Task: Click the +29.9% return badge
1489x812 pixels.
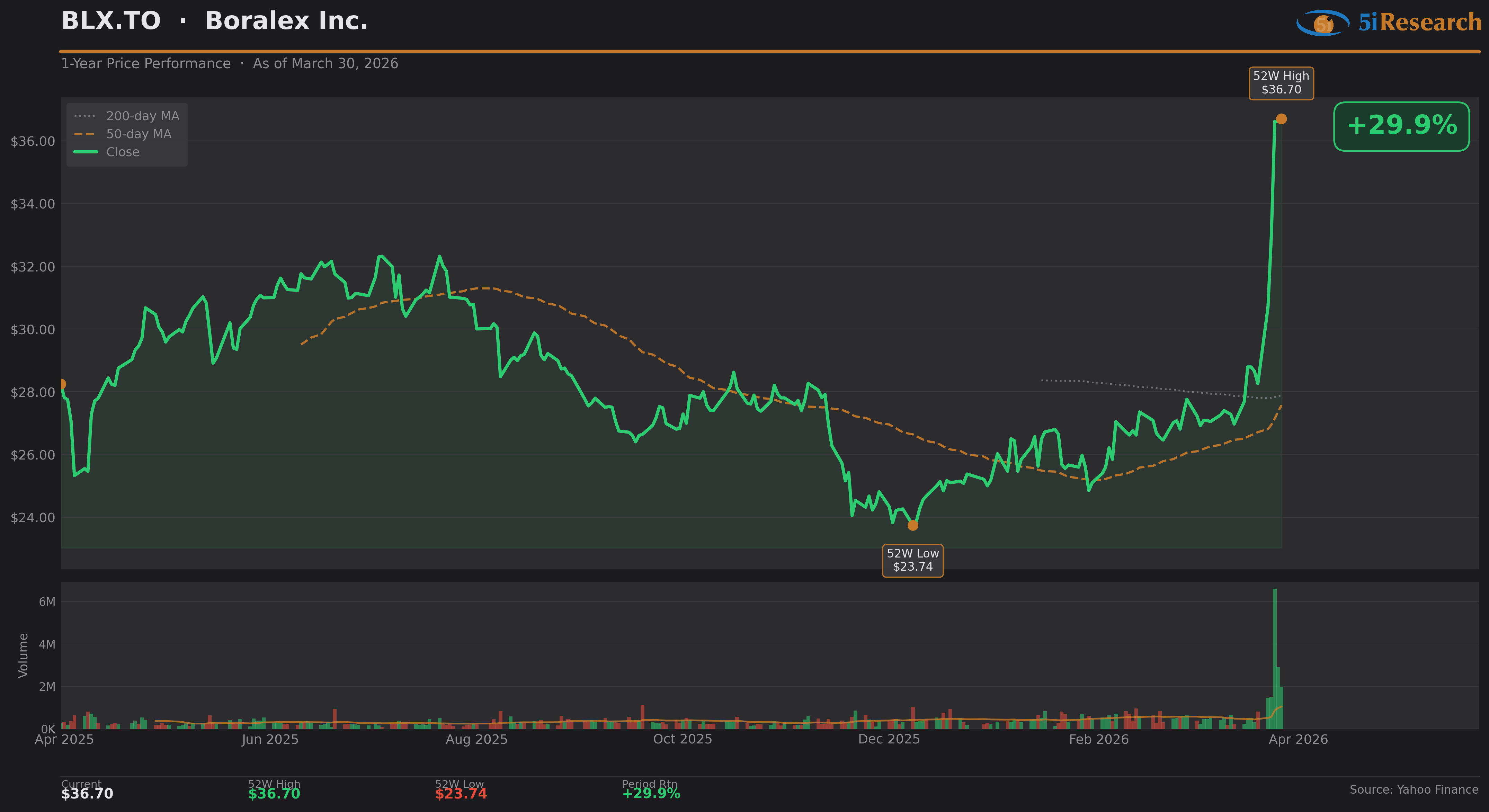Action: [x=1401, y=126]
